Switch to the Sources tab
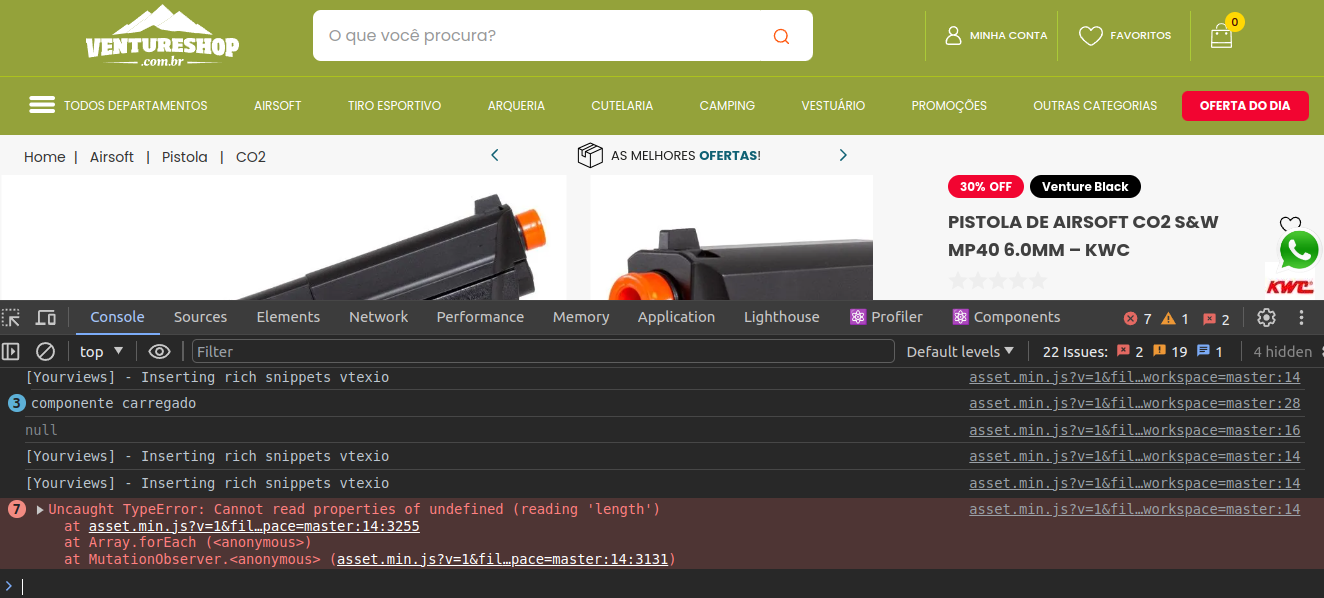1324x598 pixels. 200,317
